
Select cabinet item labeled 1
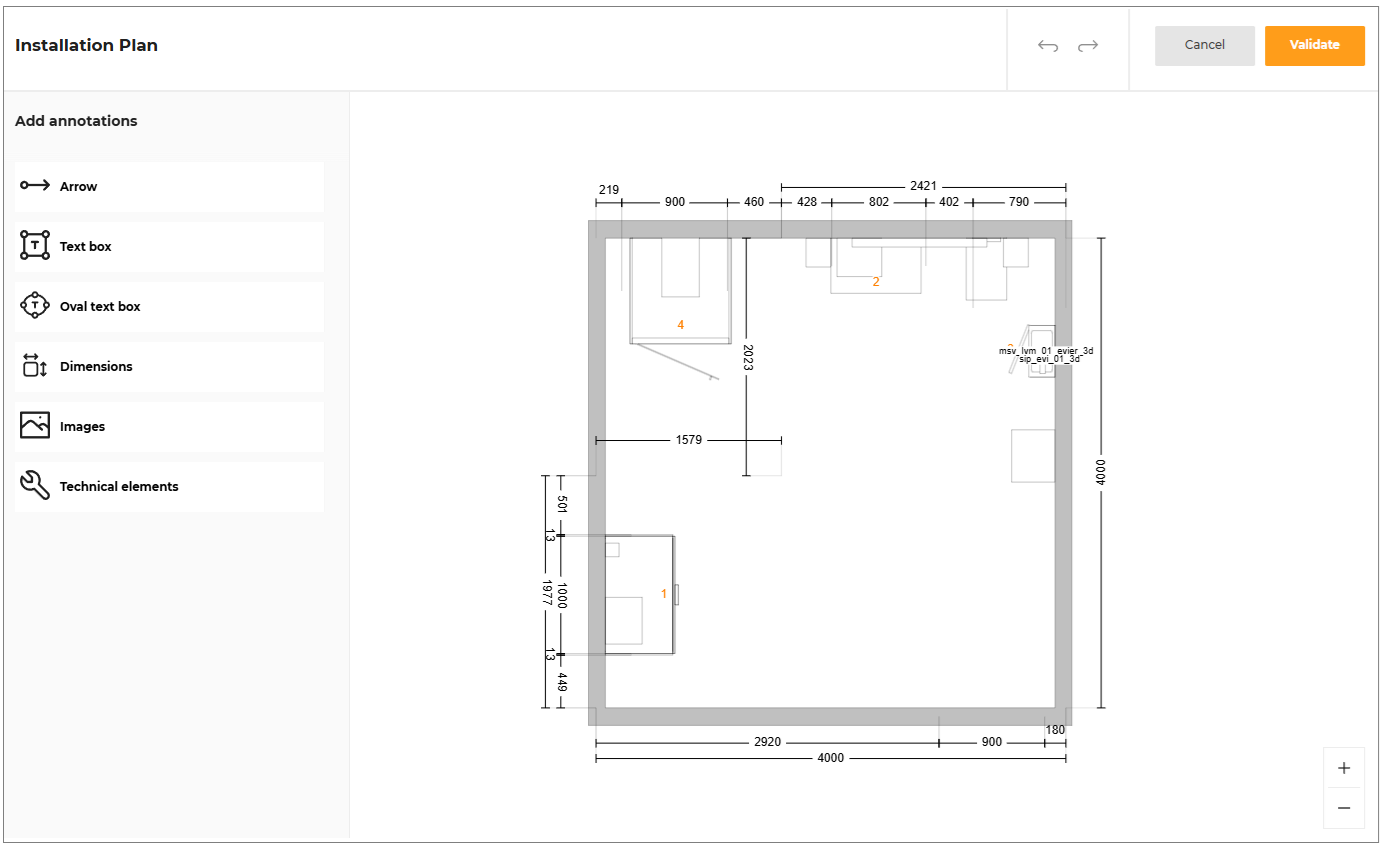(x=663, y=593)
